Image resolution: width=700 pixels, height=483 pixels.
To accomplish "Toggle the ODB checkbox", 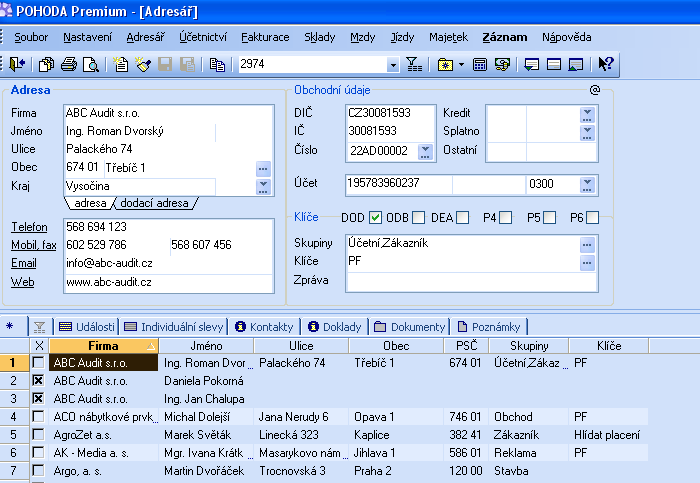I will click(418, 217).
